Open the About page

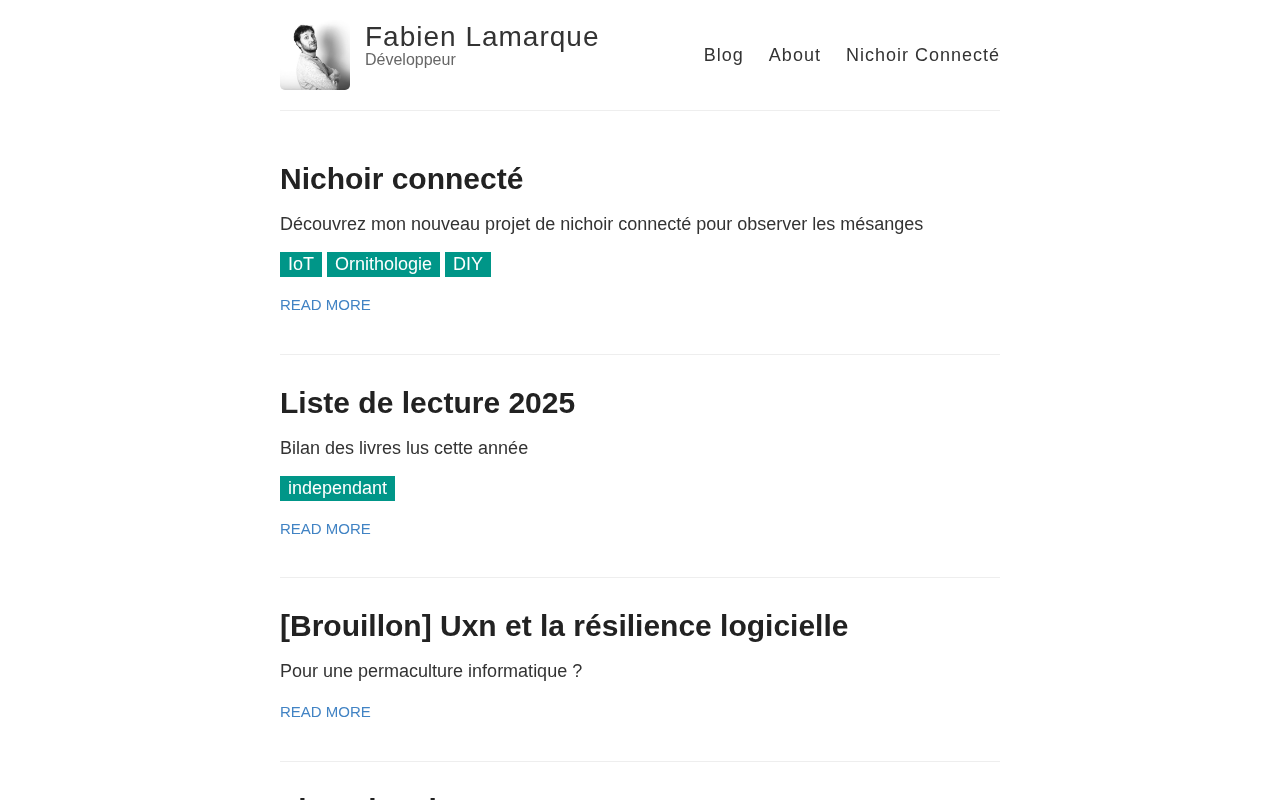pyautogui.click(x=794, y=55)
